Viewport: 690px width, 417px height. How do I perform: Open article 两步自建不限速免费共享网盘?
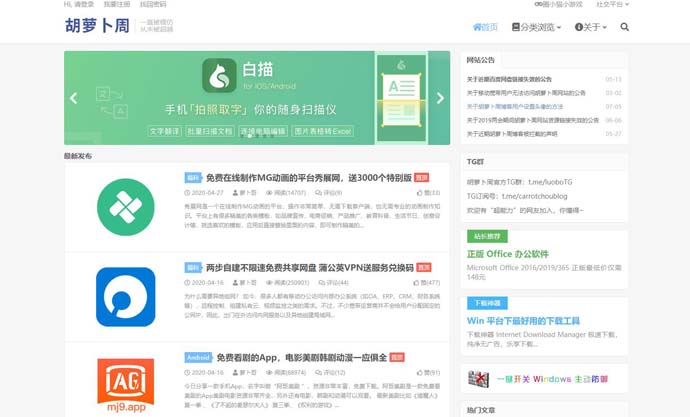(310, 267)
